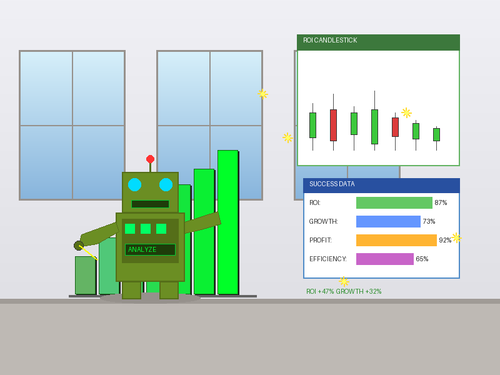Click the robot's right cyan eye
Image resolution: width=500 pixels, height=375 pixels.
(166, 185)
